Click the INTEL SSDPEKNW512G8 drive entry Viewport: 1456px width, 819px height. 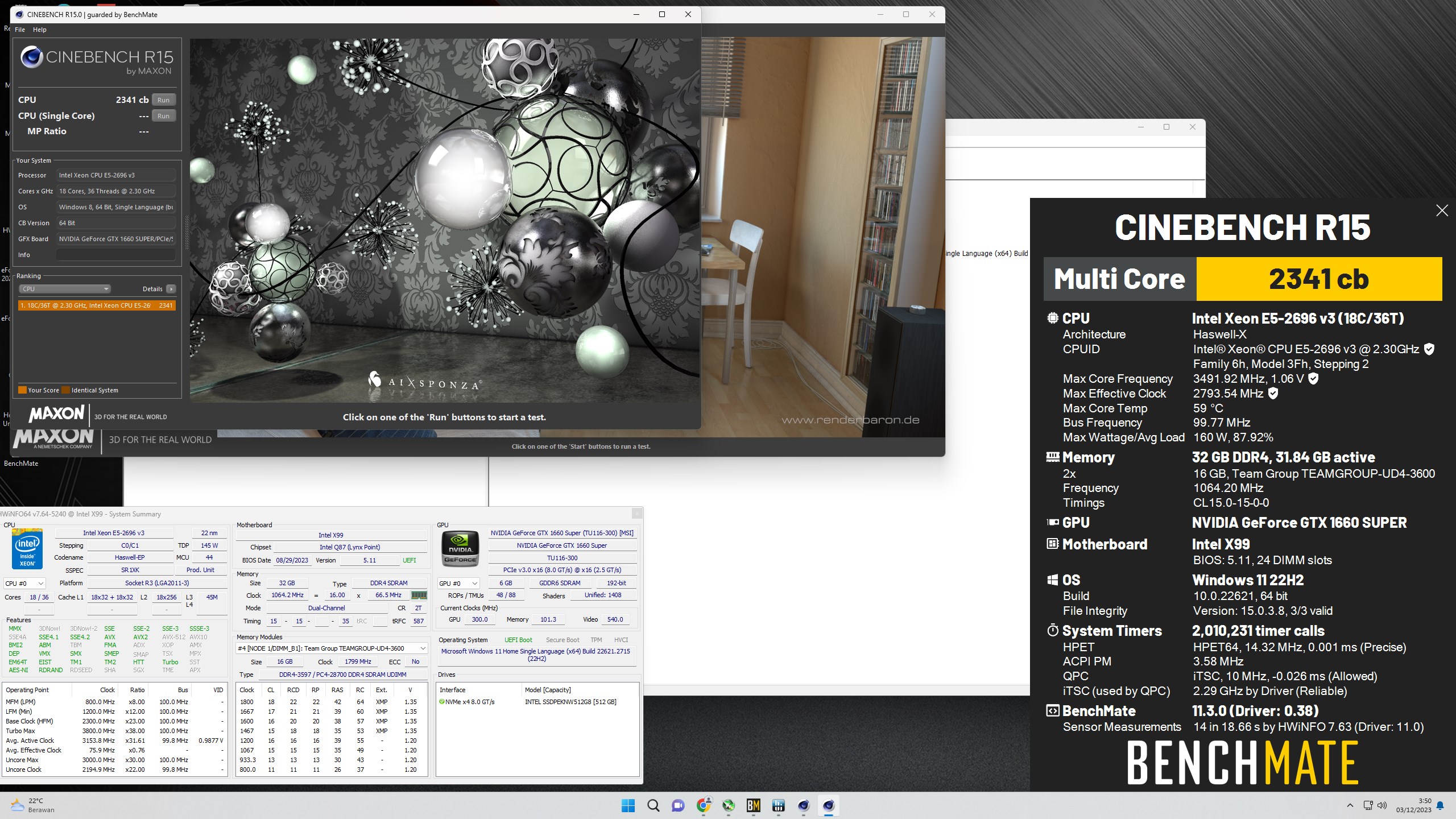coord(570,702)
